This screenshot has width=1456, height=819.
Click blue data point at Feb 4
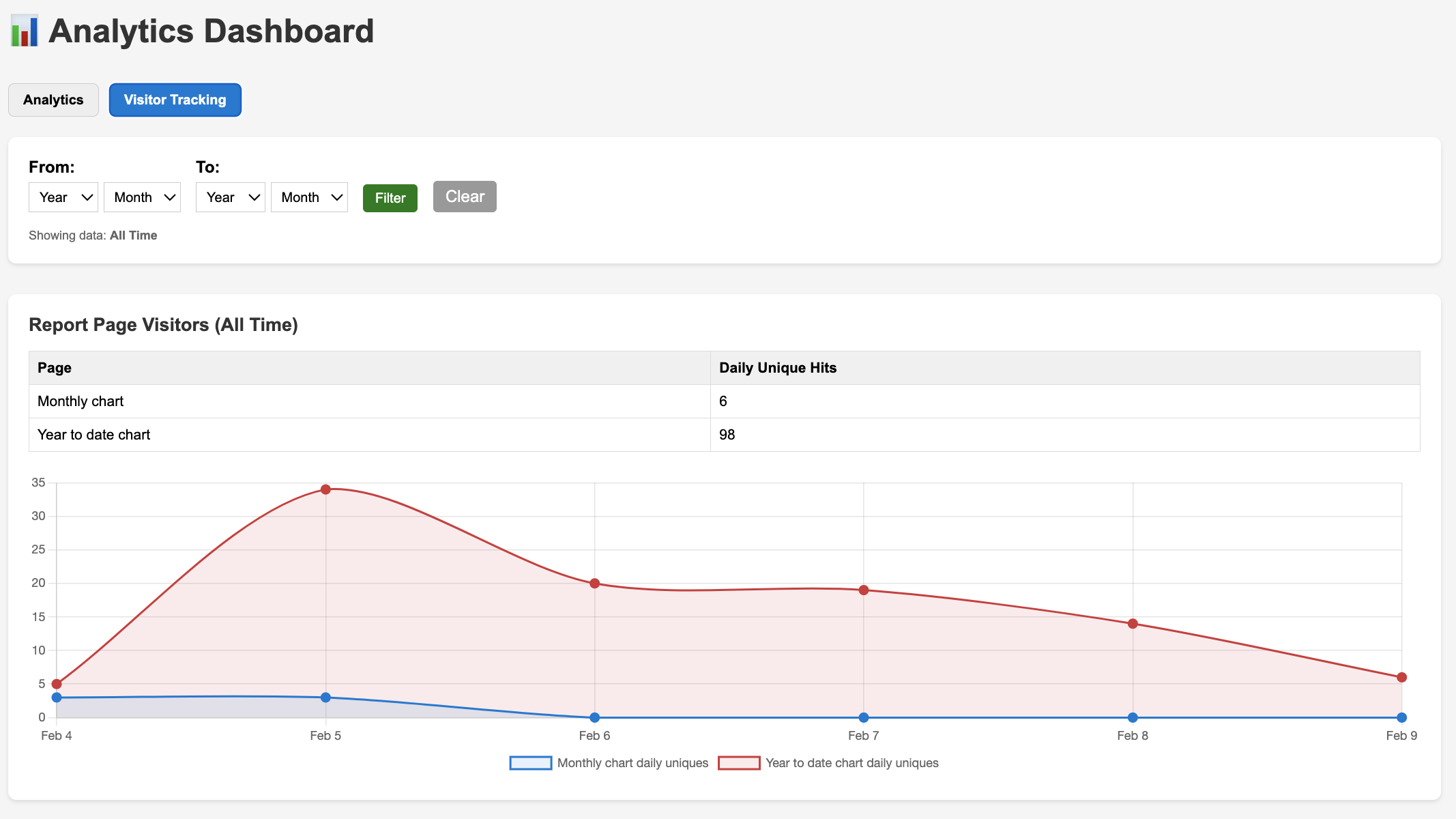coord(57,698)
